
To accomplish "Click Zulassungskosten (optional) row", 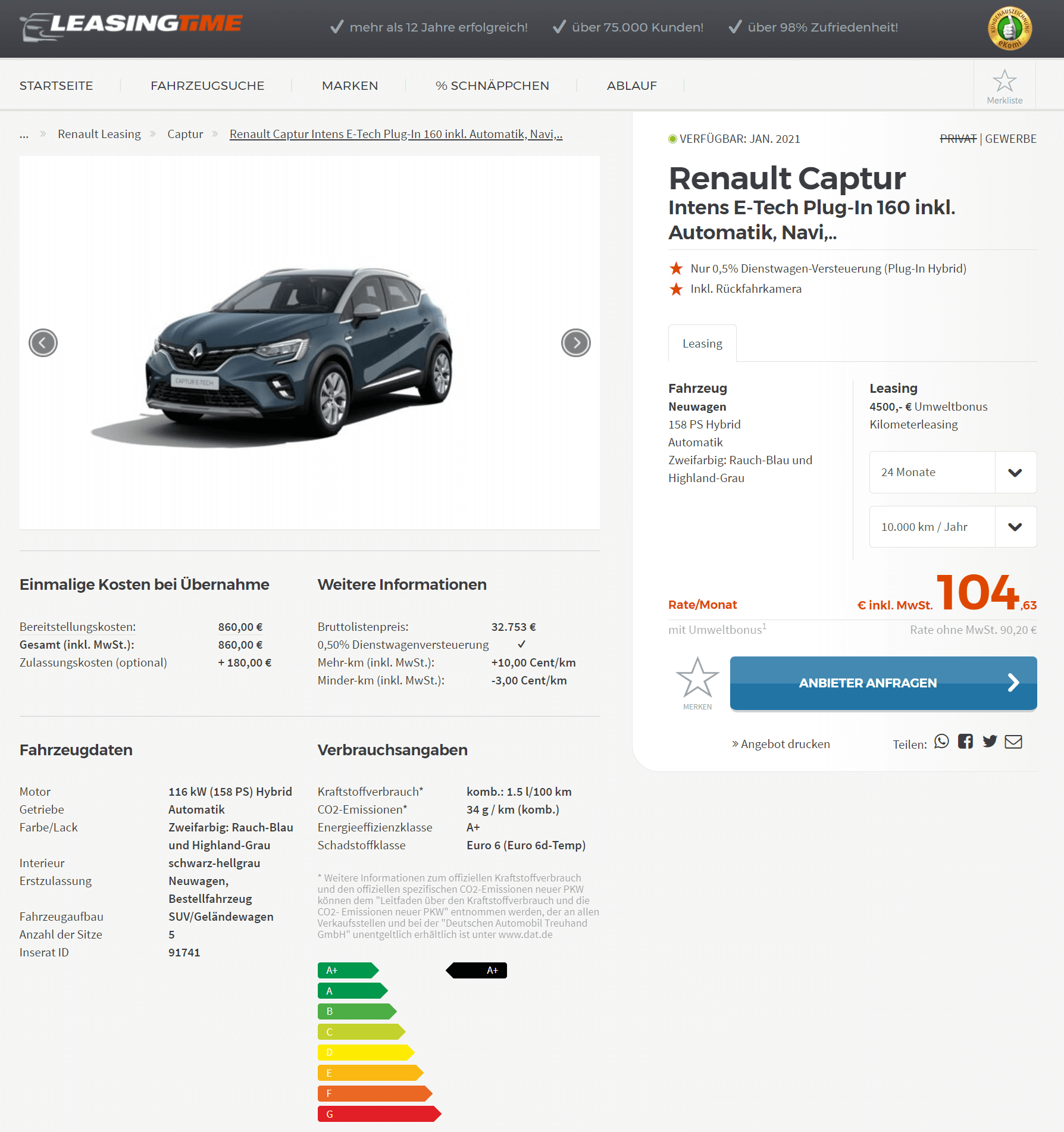I will click(146, 662).
